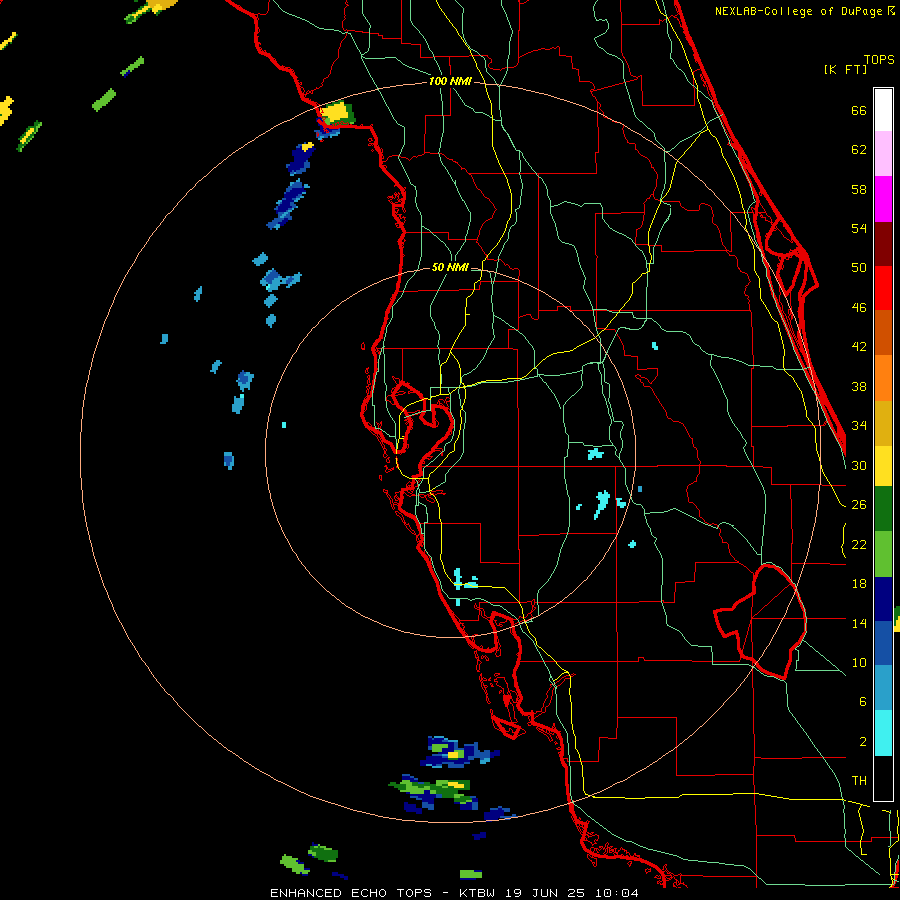
Task: Click the ENHANCED ECHO TOPS product title
Action: (x=351, y=893)
